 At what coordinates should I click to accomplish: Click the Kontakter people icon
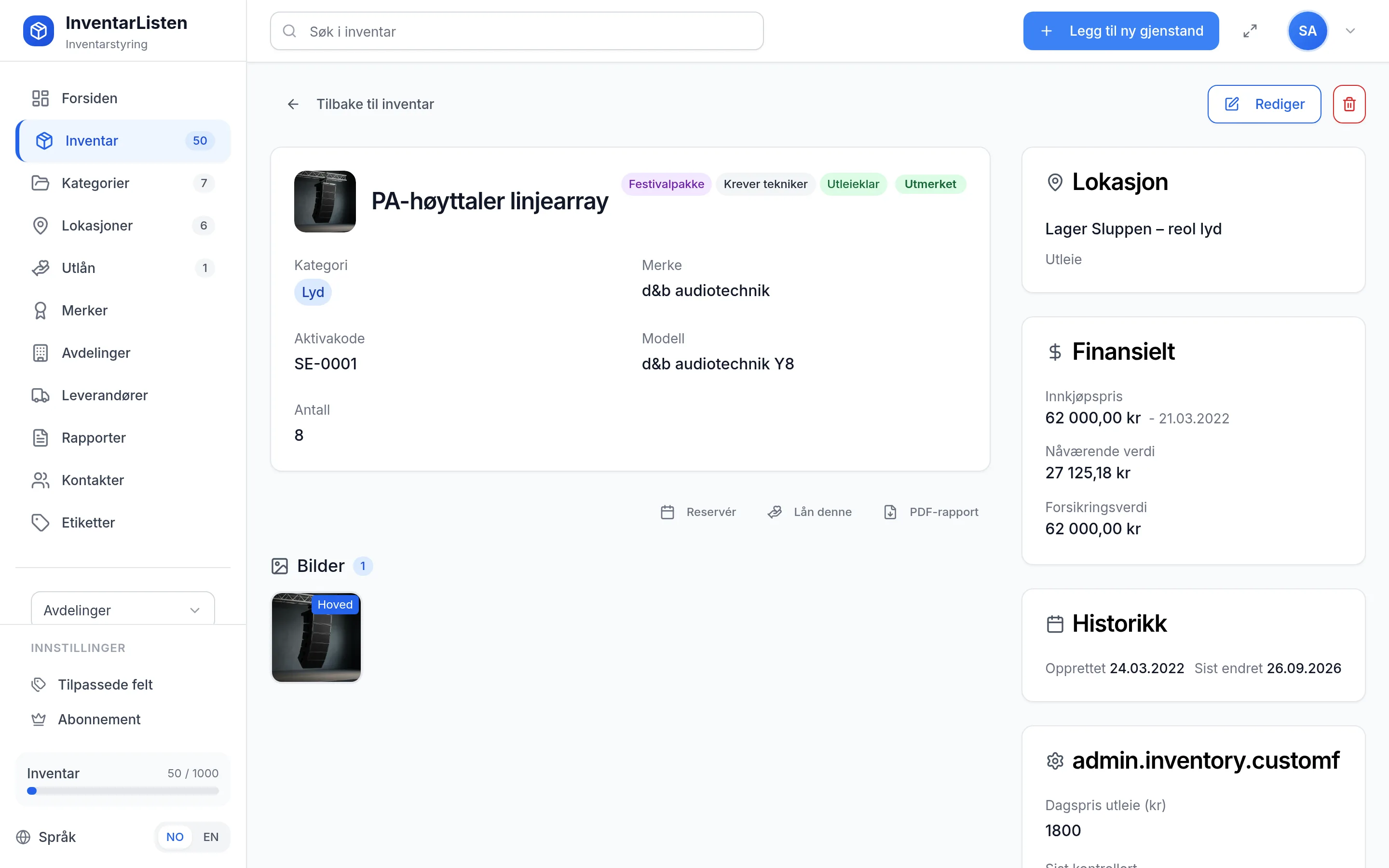click(x=40, y=480)
